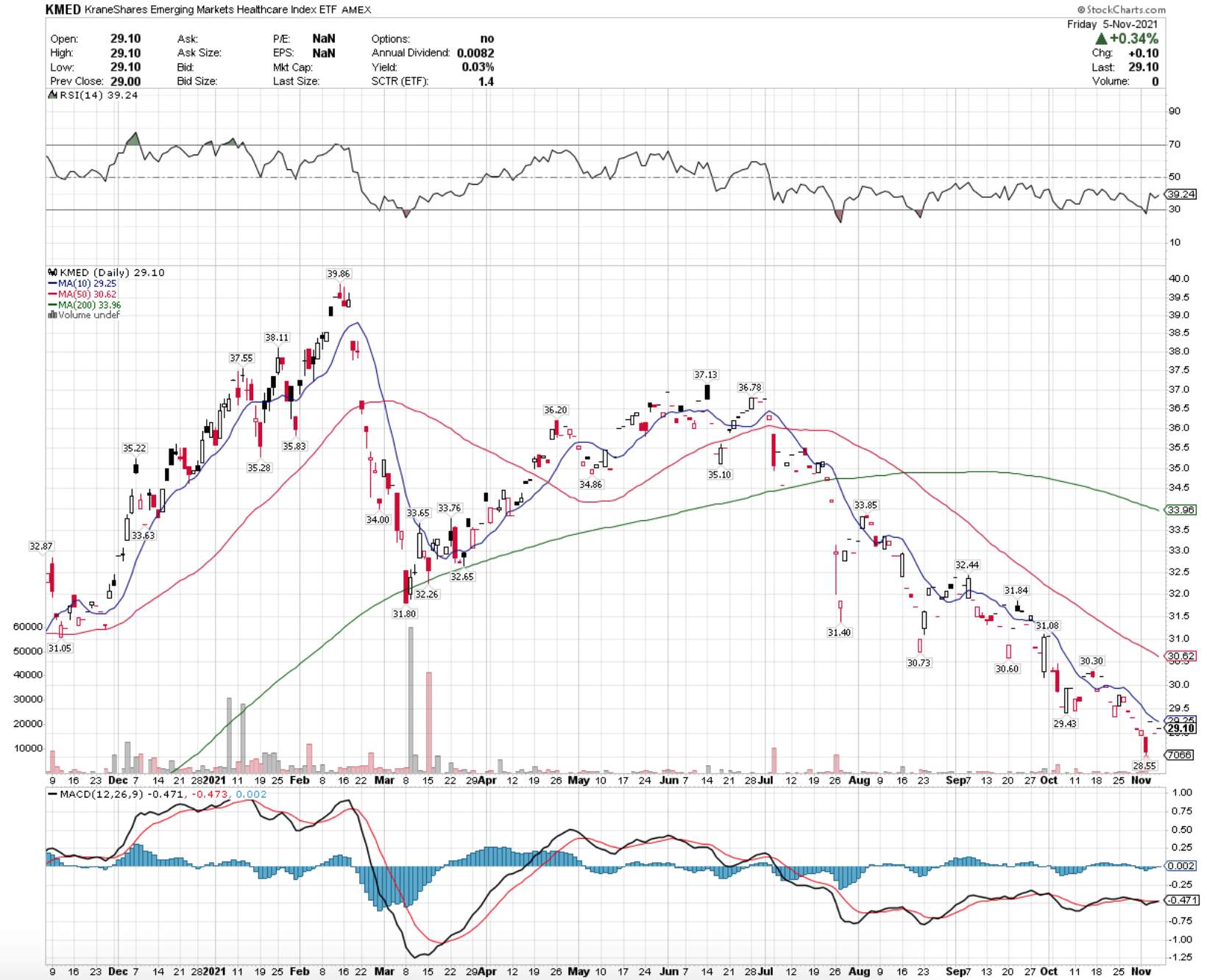Click the 0.002 MACD histogram tag on right
The width and height of the screenshot is (1207, 980).
(1181, 866)
